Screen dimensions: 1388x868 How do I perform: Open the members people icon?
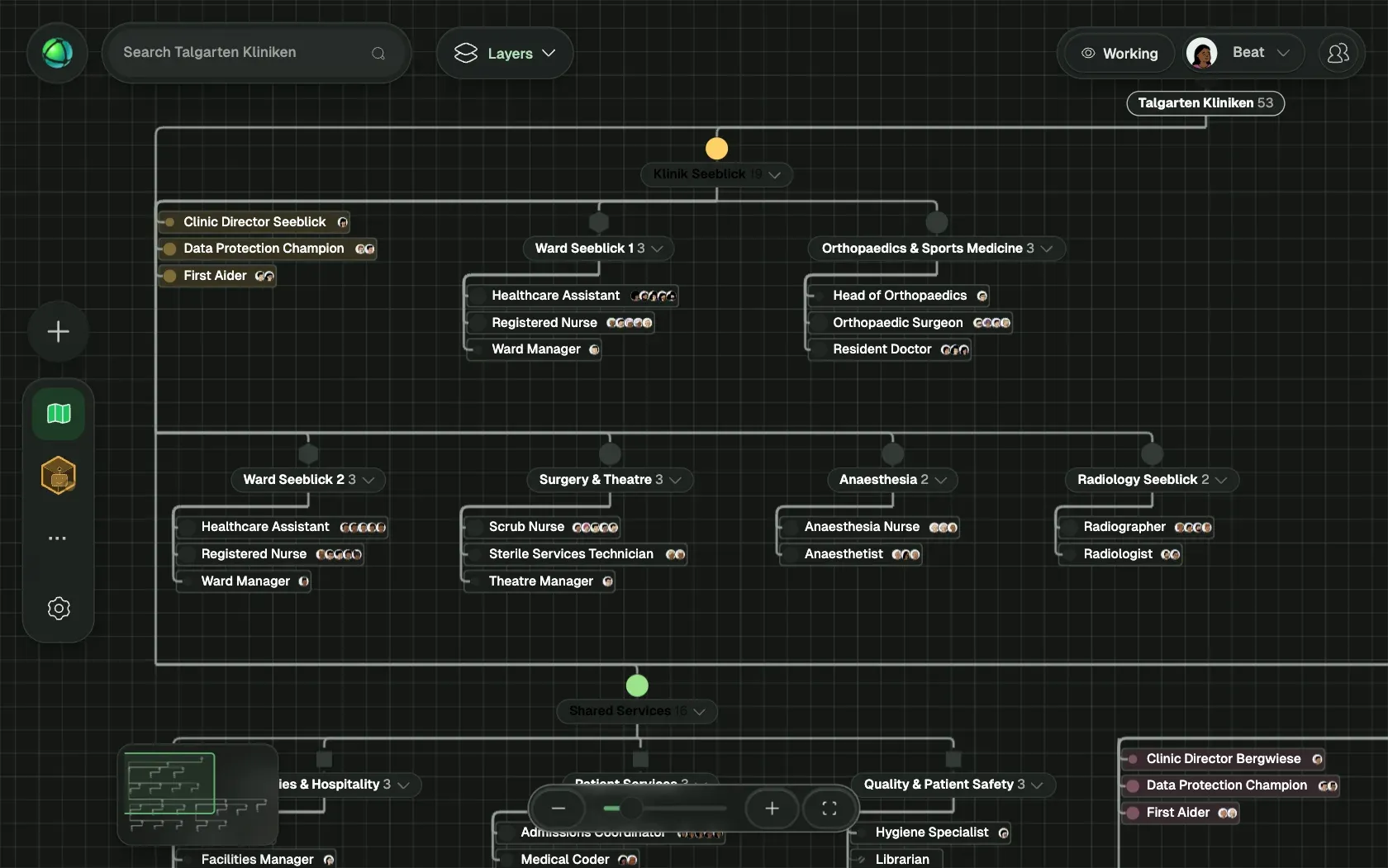click(1338, 53)
